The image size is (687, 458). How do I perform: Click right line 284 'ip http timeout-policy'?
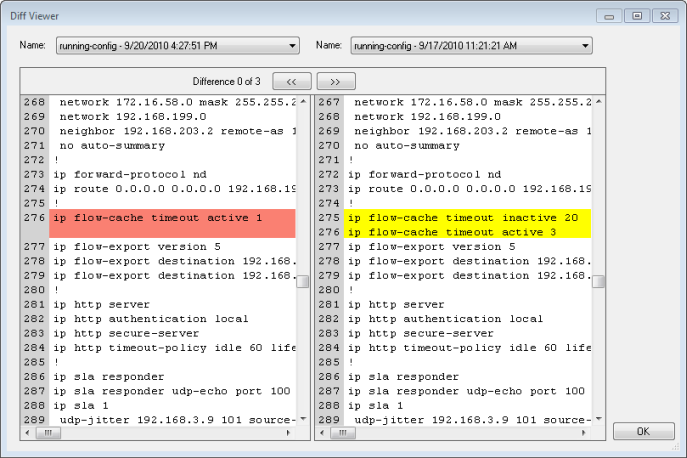pos(469,348)
